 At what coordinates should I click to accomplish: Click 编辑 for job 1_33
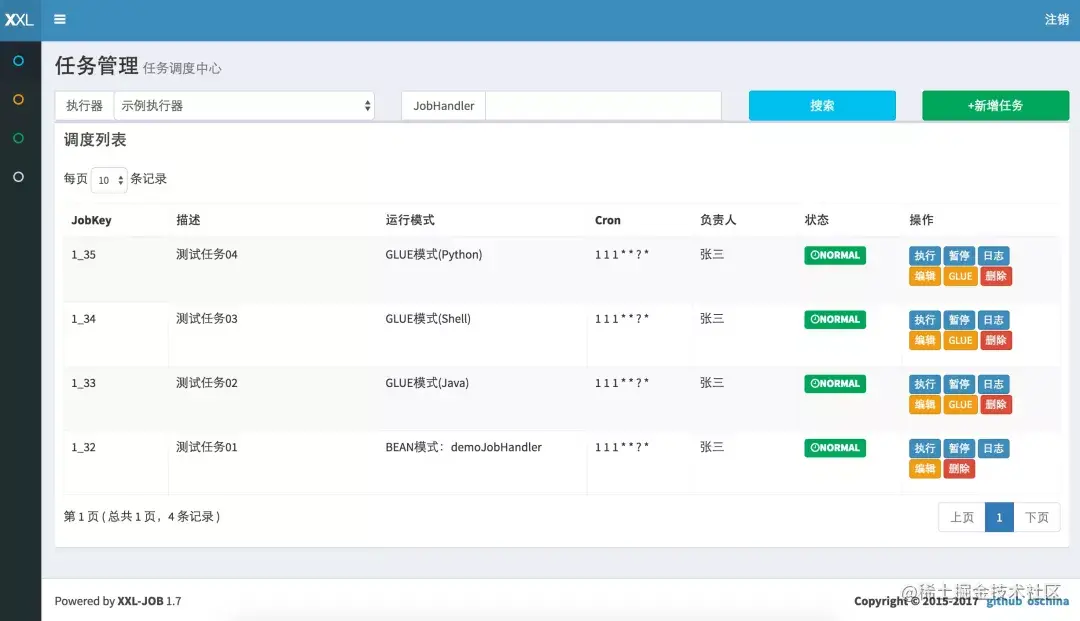(924, 404)
